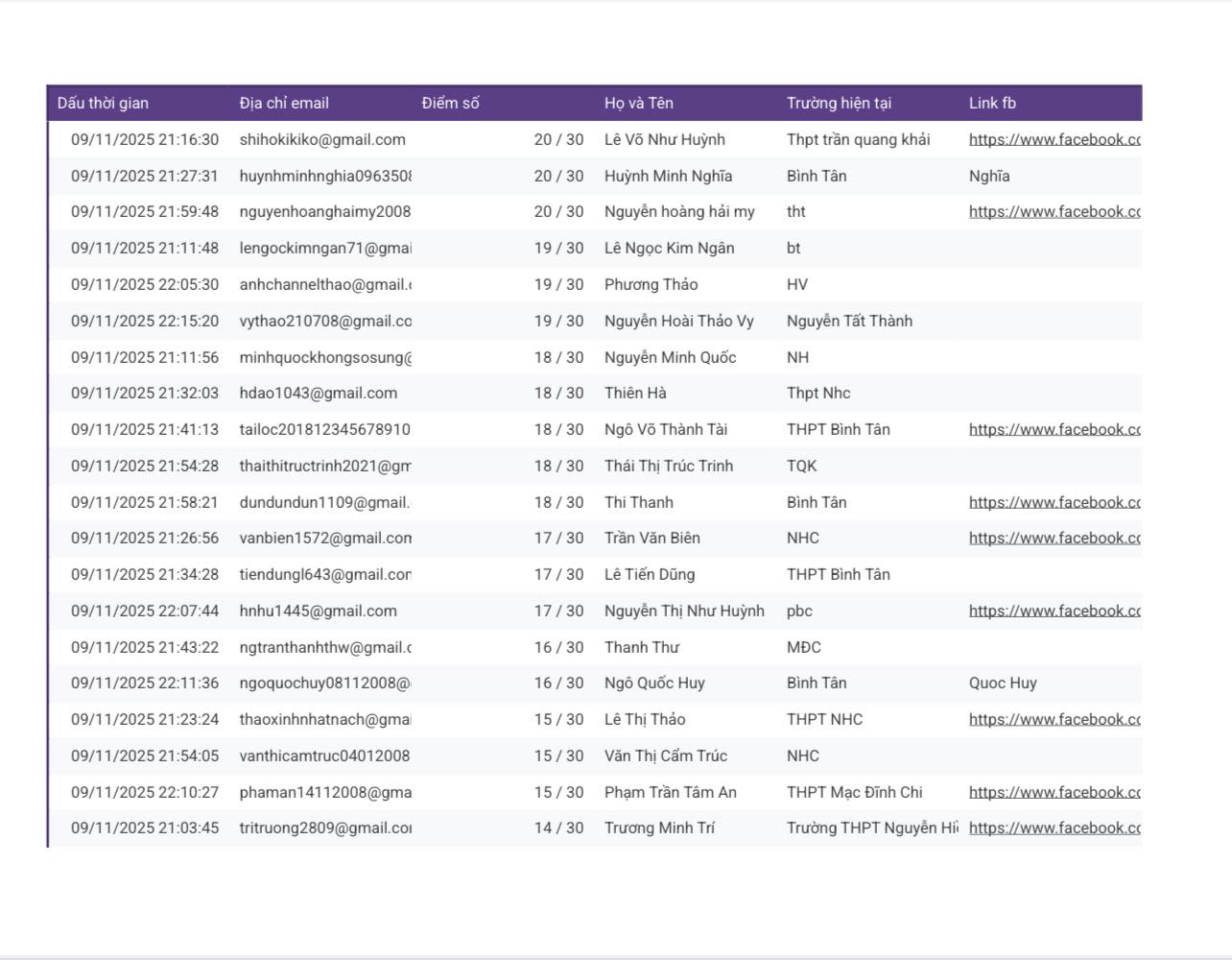The height and width of the screenshot is (960, 1232).
Task: Select email tritruong2809@gmail.com cell
Action: click(x=325, y=828)
